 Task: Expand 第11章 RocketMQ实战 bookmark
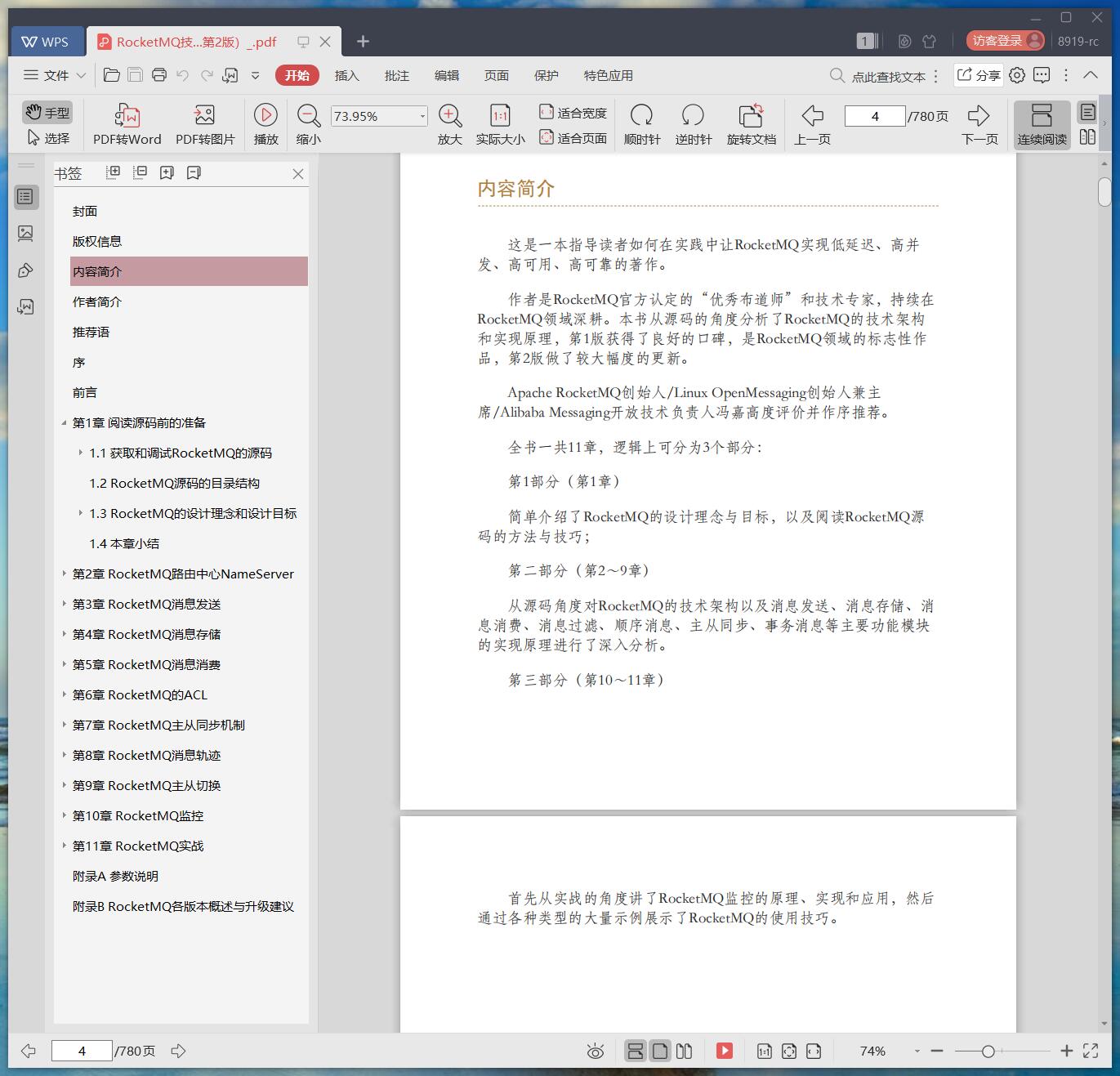(64, 846)
